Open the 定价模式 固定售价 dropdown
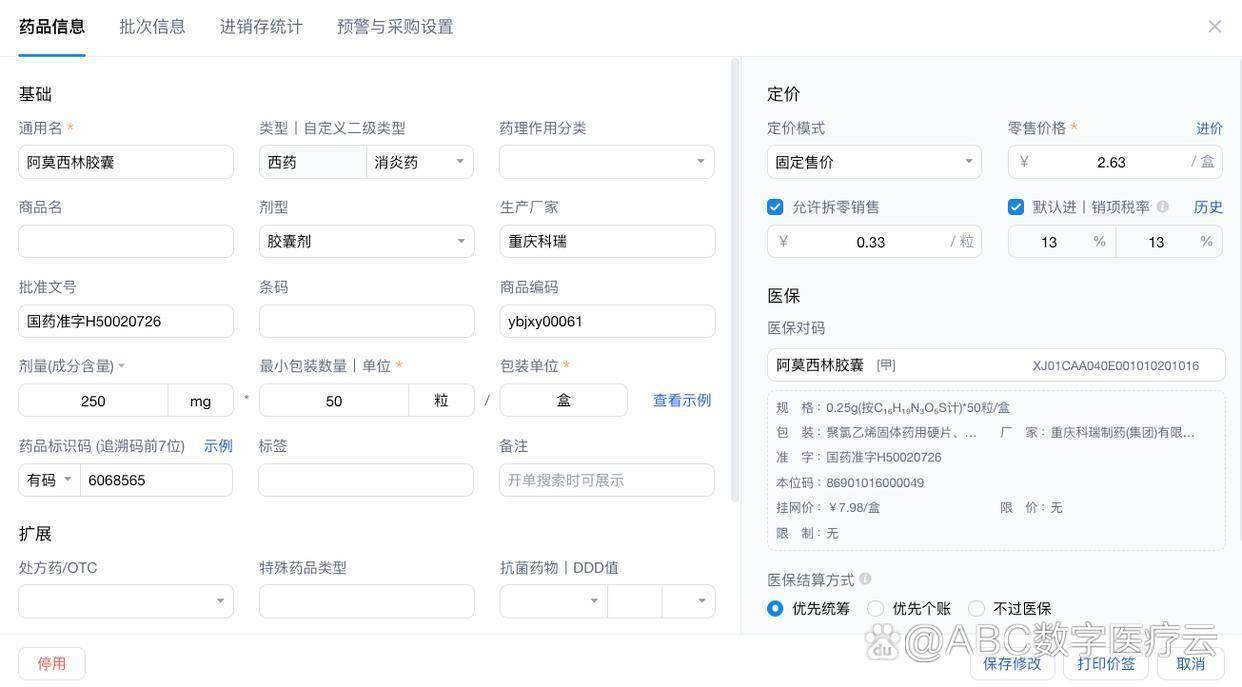The image size is (1242, 687). tap(874, 162)
